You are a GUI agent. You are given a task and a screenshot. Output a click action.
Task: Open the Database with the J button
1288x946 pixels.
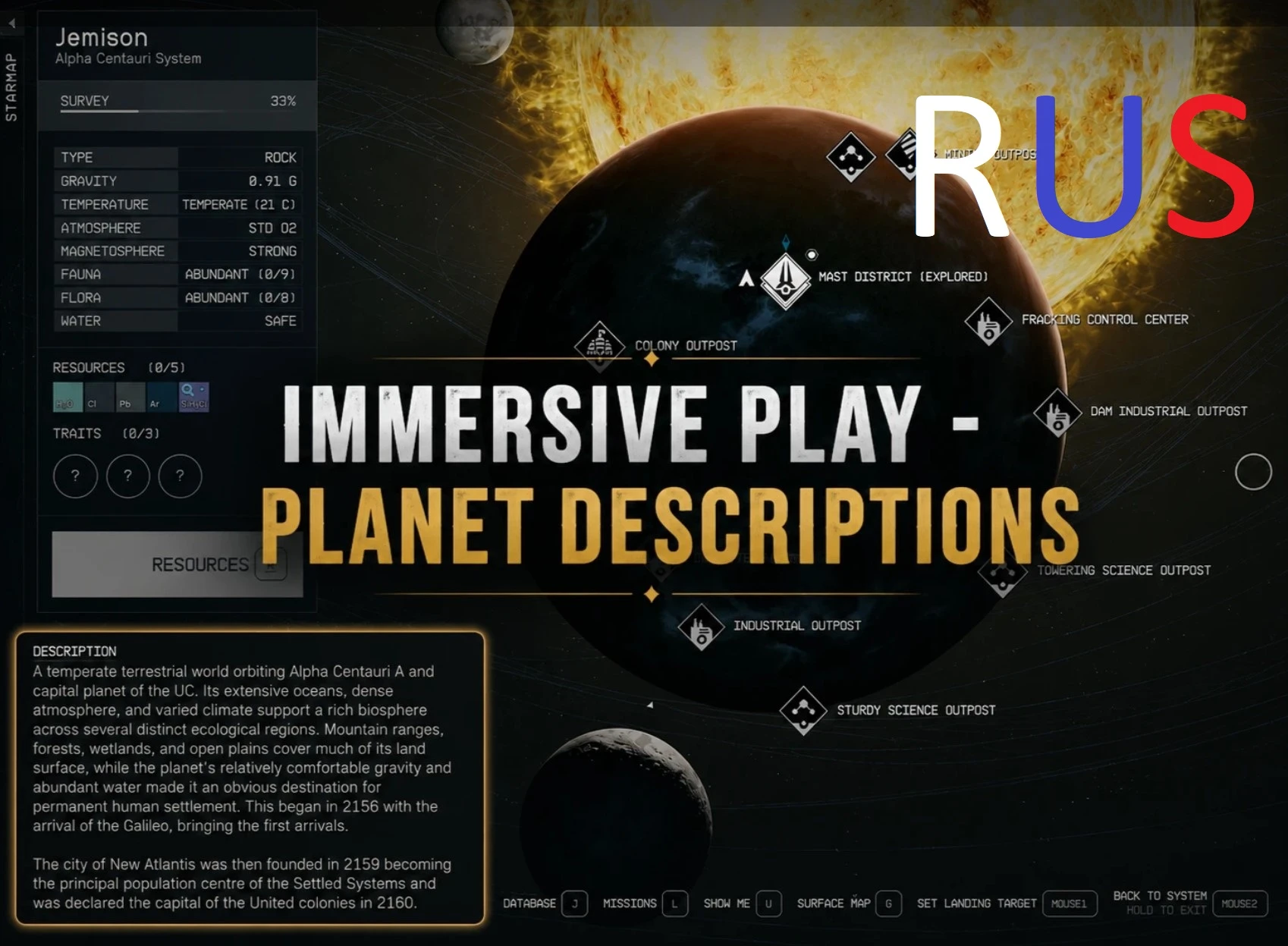pos(574,904)
